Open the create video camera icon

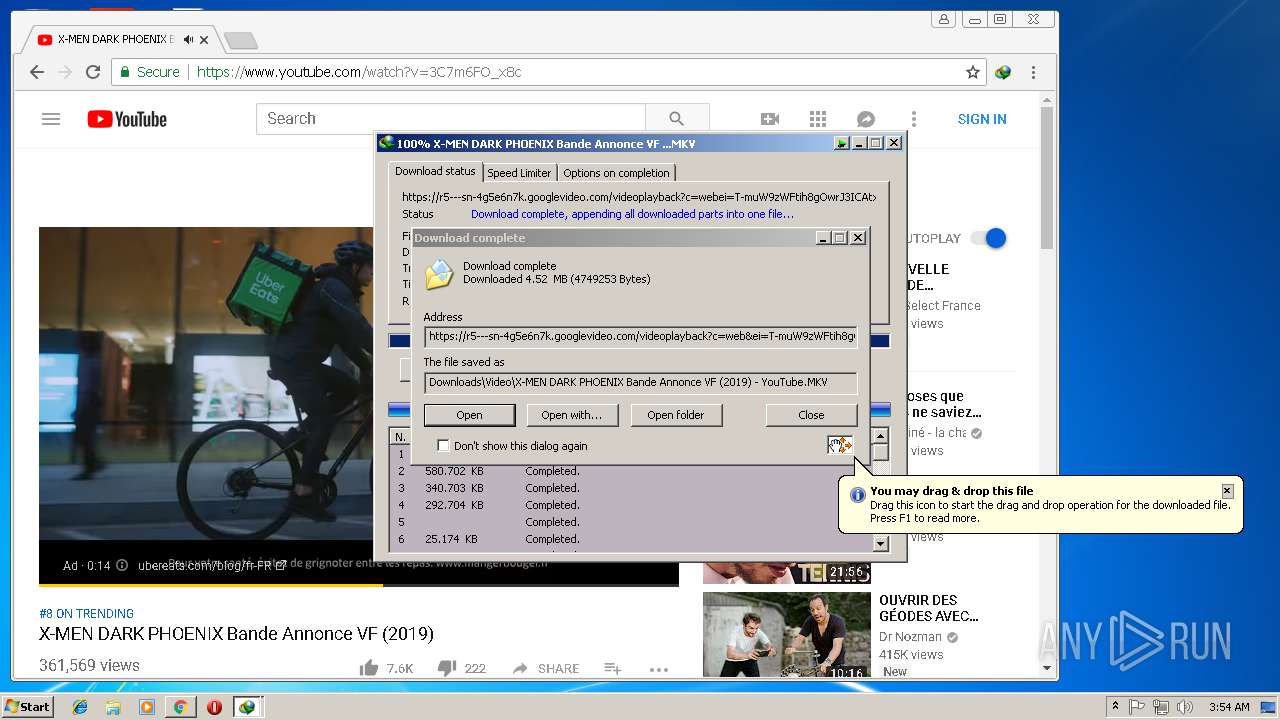click(770, 119)
